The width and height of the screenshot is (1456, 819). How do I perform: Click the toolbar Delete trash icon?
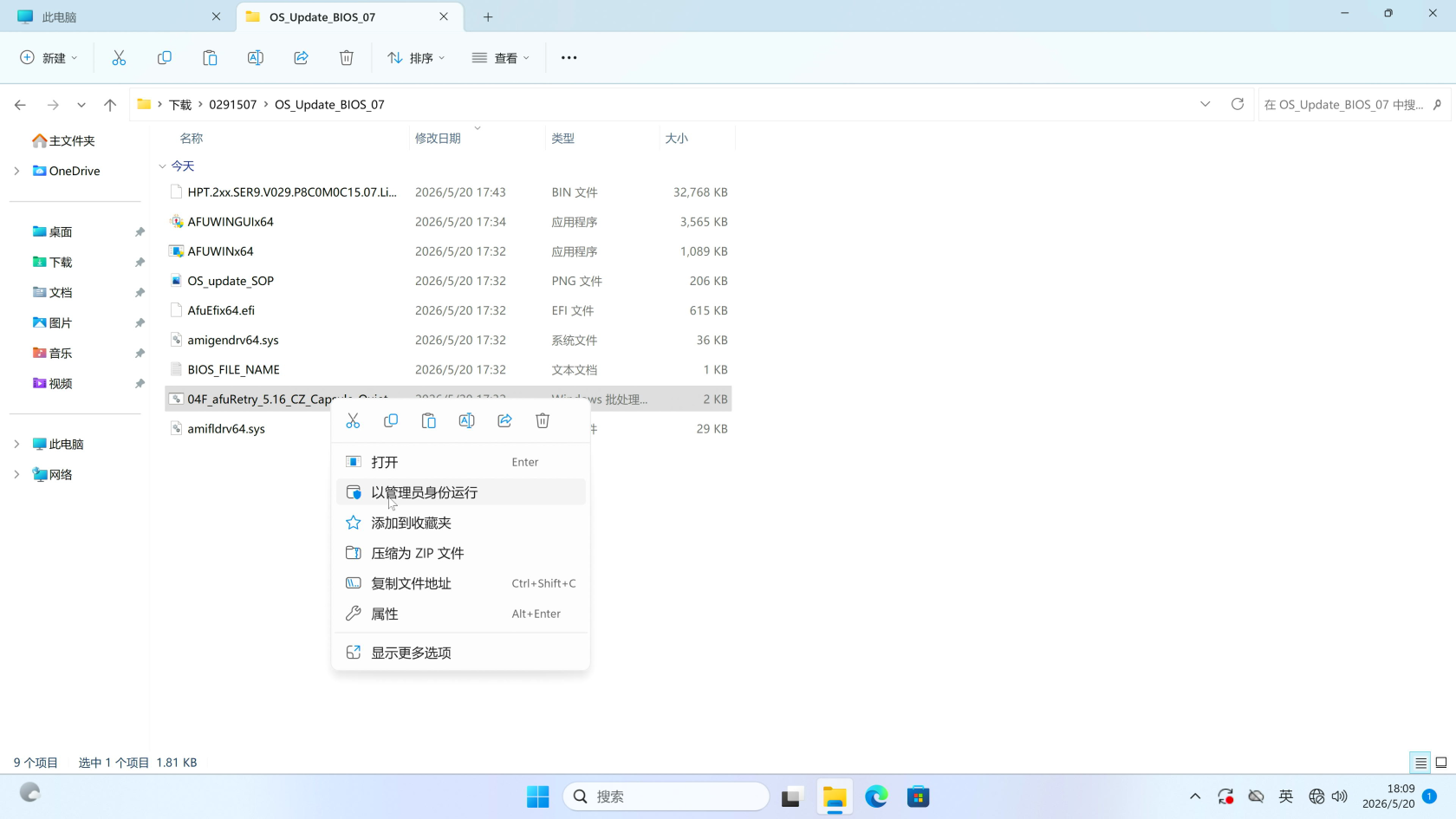[x=347, y=58]
